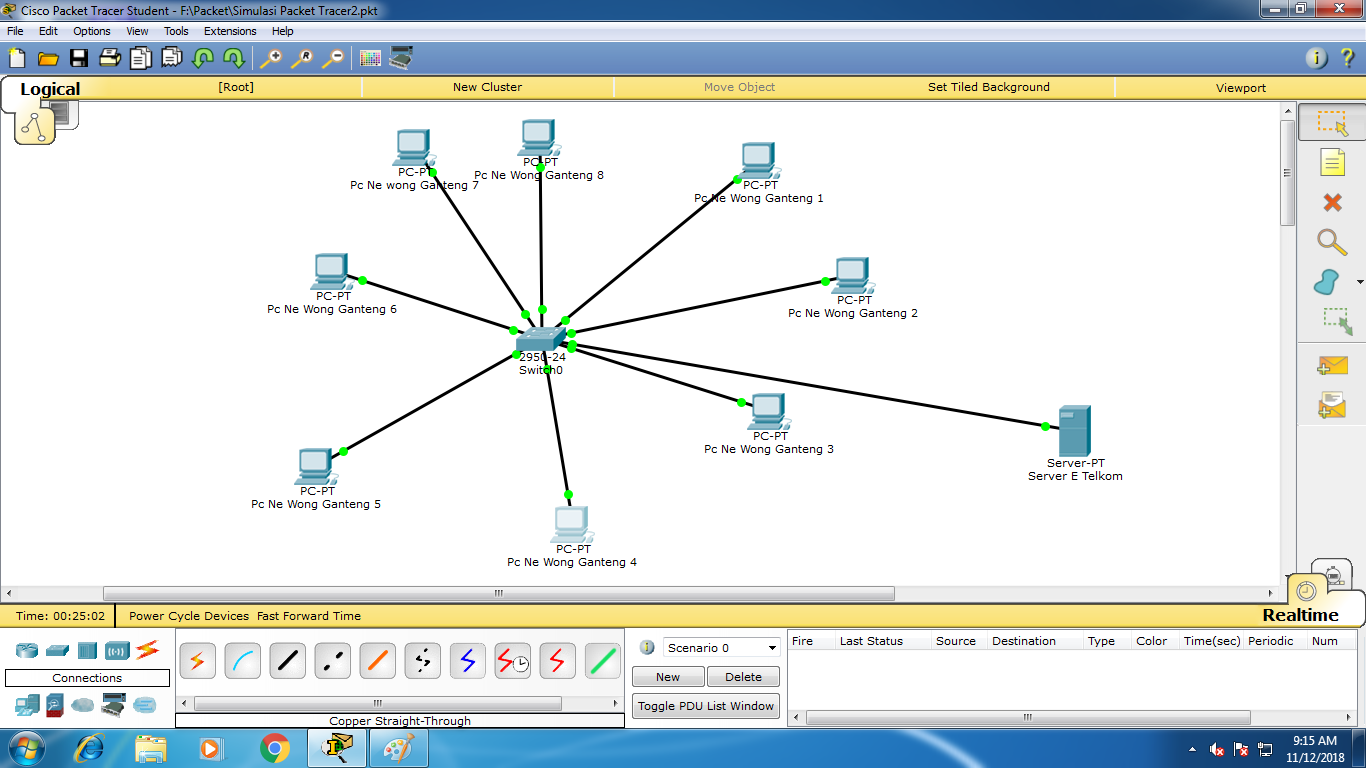Expand the shape drawing tool options arrow
The width and height of the screenshot is (1366, 768).
coord(1358,281)
